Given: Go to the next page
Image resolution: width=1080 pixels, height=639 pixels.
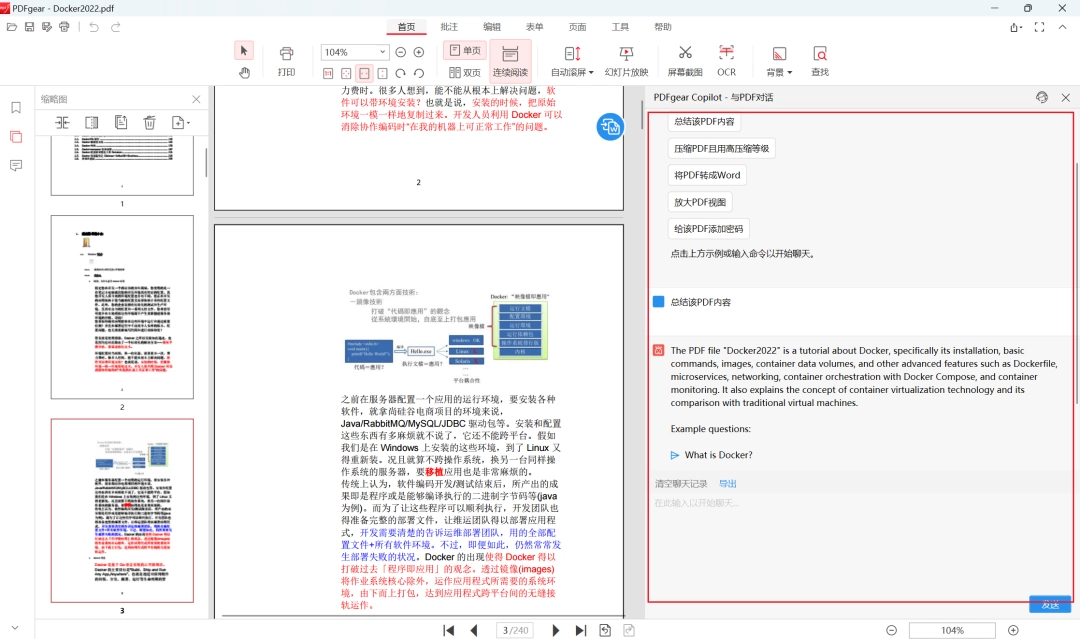Looking at the screenshot, I should (x=555, y=630).
